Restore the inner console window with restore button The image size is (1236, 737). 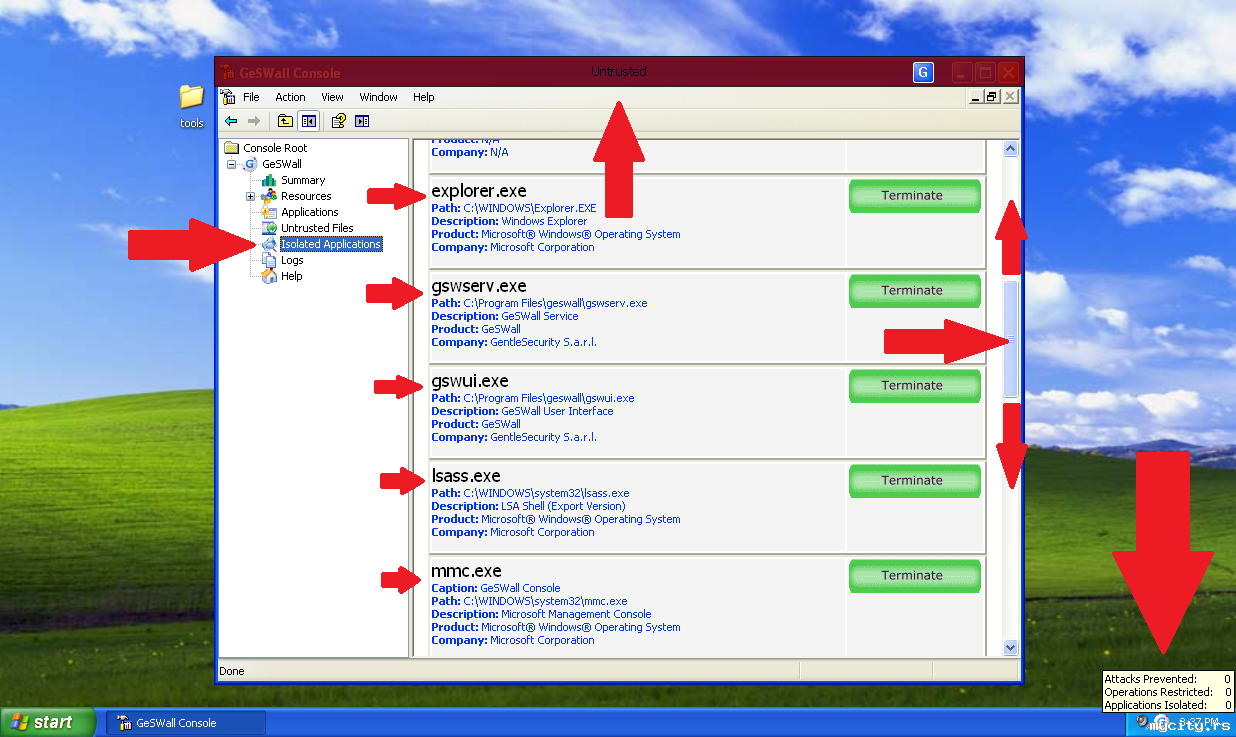[x=992, y=97]
